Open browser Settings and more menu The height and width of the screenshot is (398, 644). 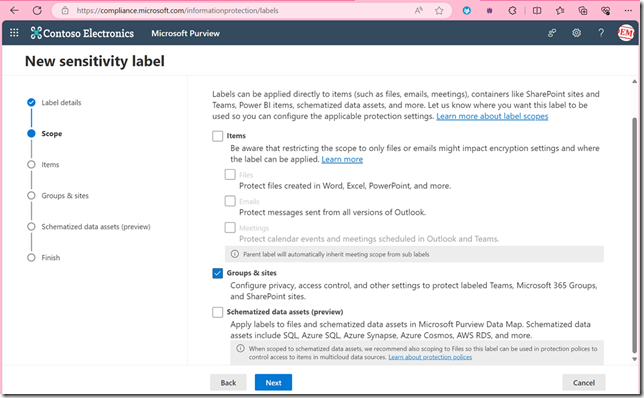pos(628,11)
